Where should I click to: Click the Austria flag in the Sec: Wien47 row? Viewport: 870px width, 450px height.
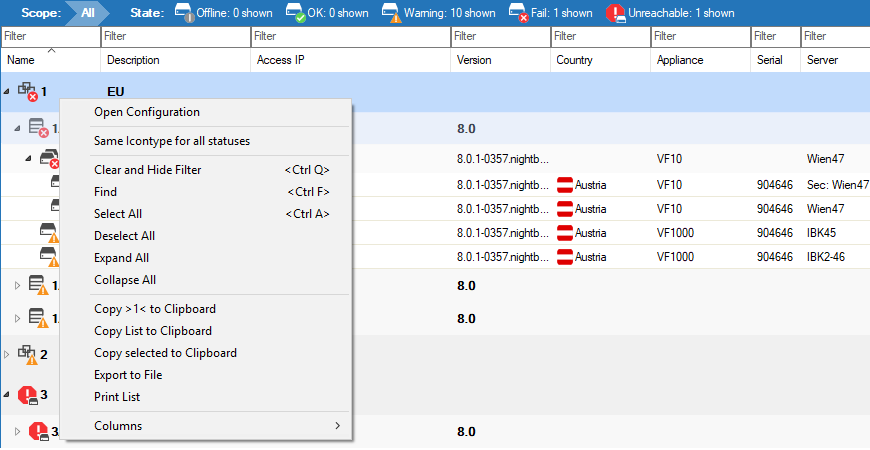[x=565, y=185]
